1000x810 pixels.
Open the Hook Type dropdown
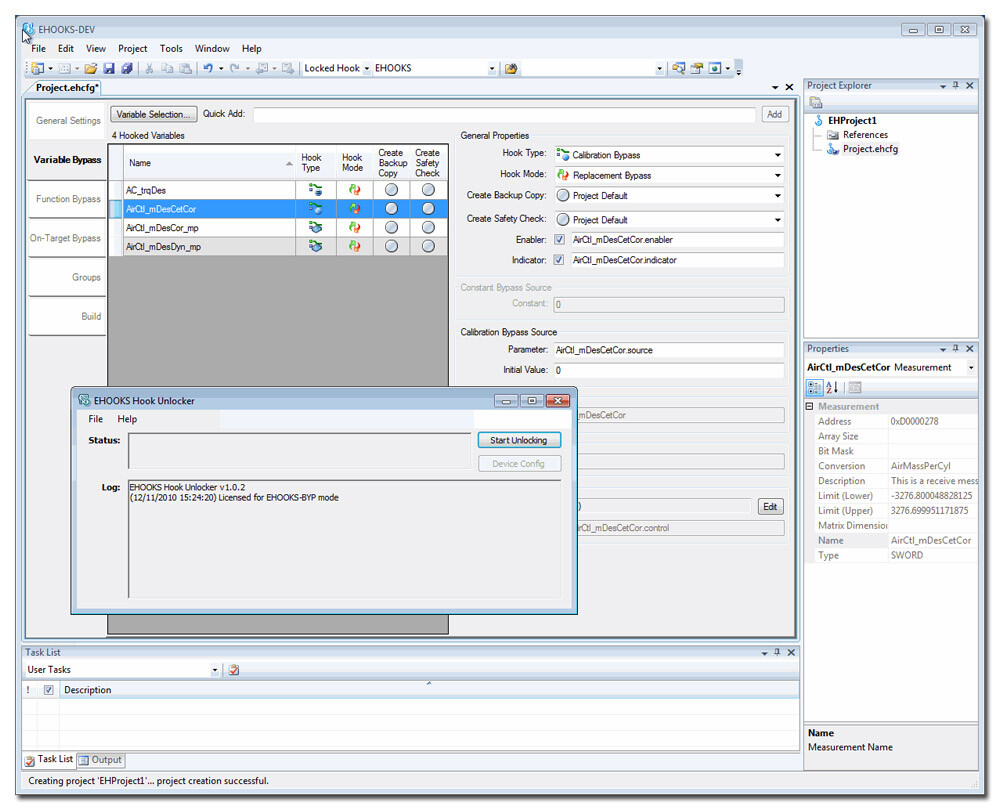pos(777,155)
